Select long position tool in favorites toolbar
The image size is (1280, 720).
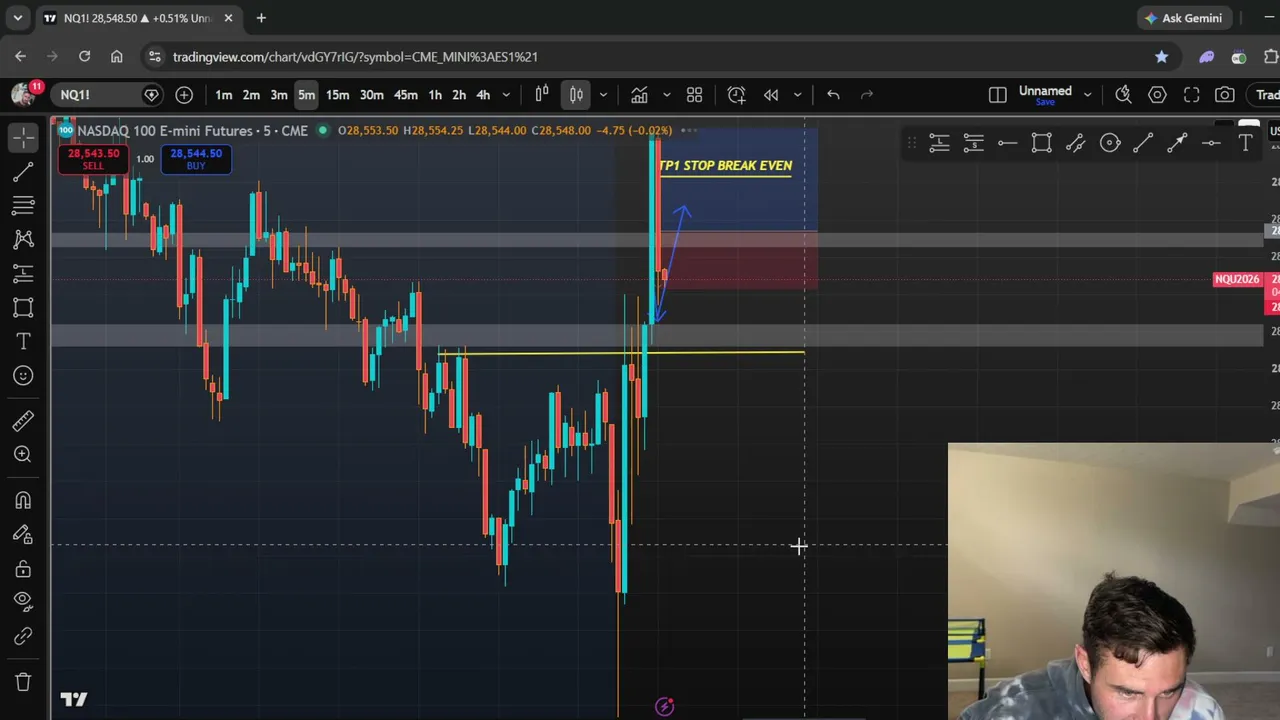(939, 144)
